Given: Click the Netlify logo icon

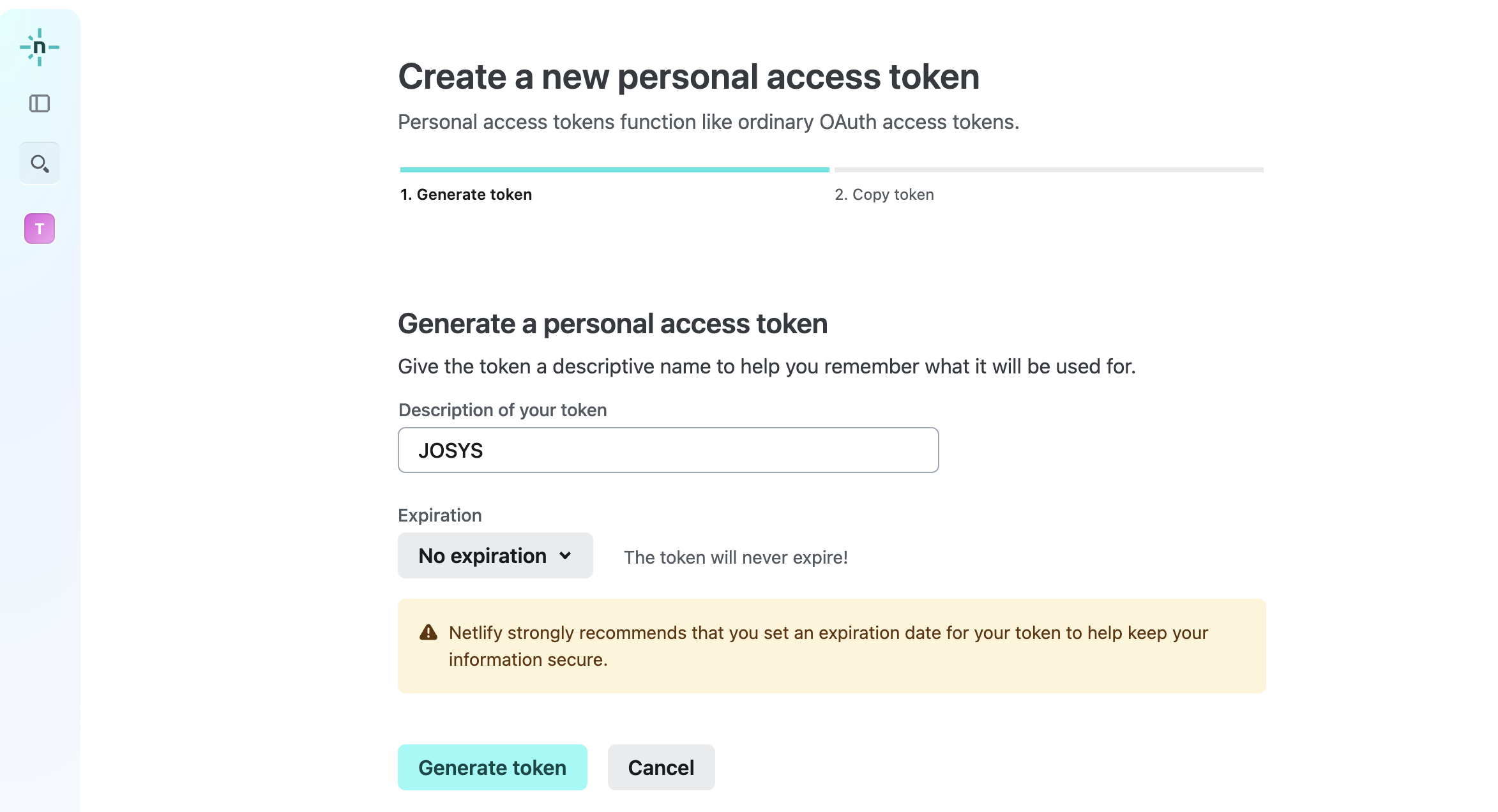Looking at the screenshot, I should tap(40, 47).
